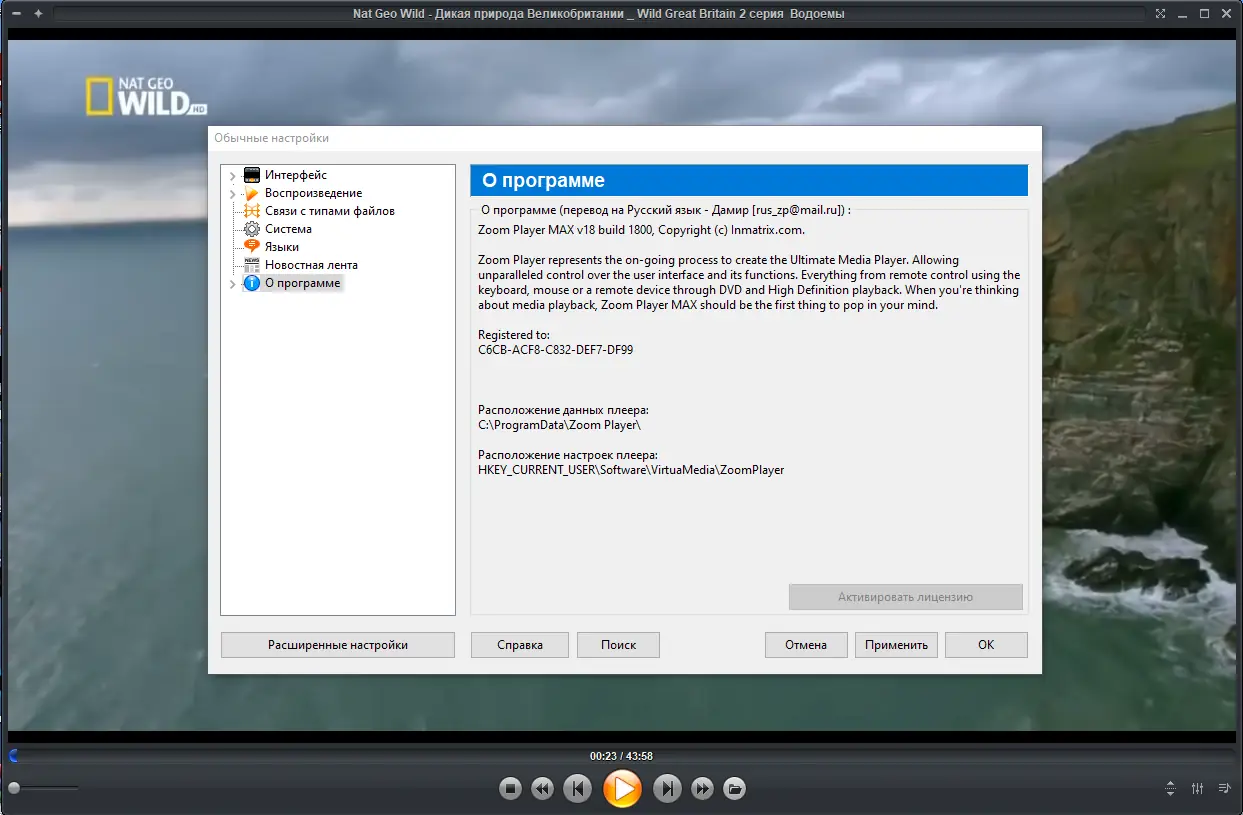
Task: Click the Zoom Player MAX v18 build text
Action: (x=641, y=230)
